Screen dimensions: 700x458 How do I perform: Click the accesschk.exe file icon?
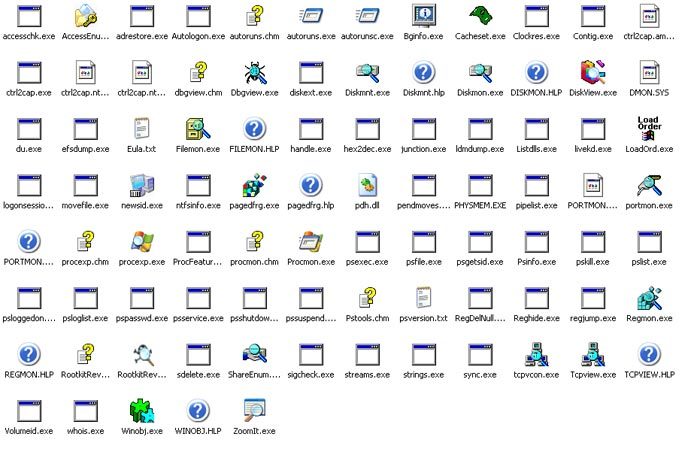[29, 17]
